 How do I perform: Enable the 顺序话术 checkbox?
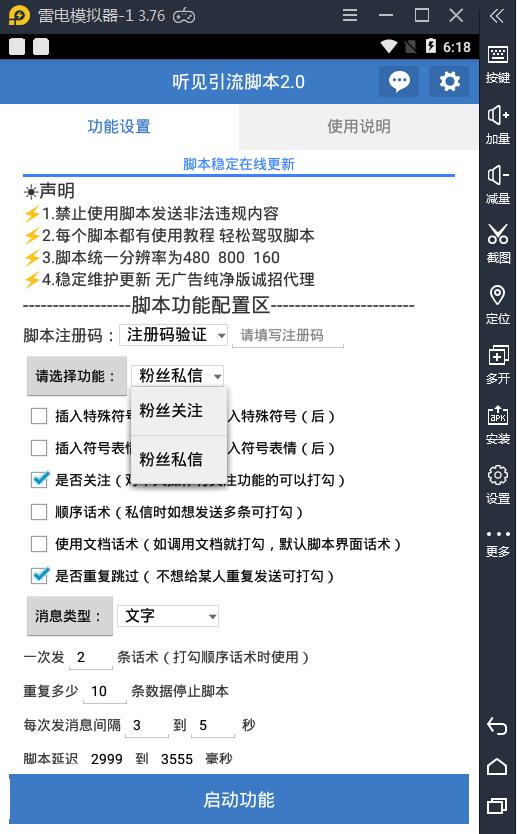pyautogui.click(x=39, y=512)
